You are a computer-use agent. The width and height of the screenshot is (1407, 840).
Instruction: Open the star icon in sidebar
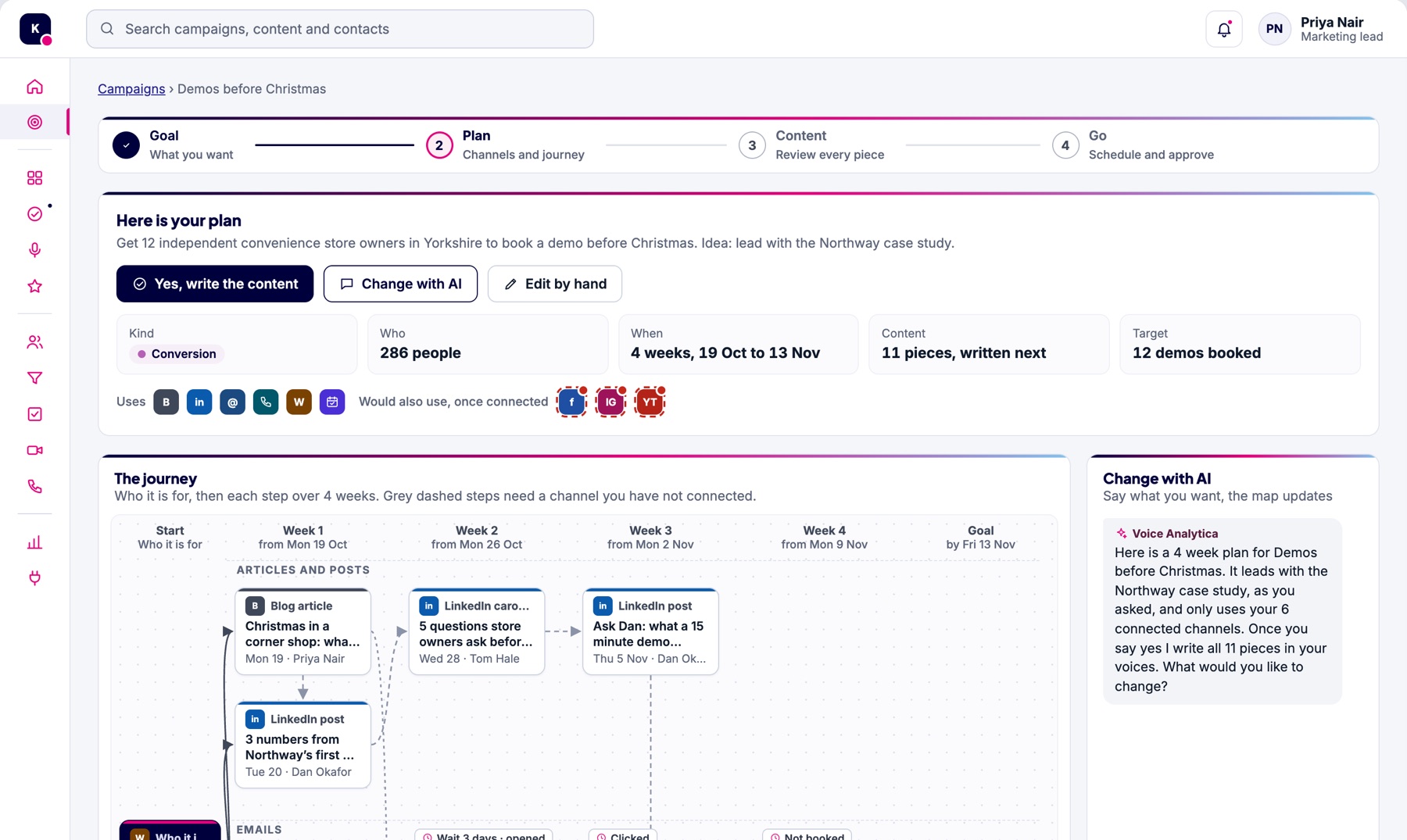[x=34, y=286]
